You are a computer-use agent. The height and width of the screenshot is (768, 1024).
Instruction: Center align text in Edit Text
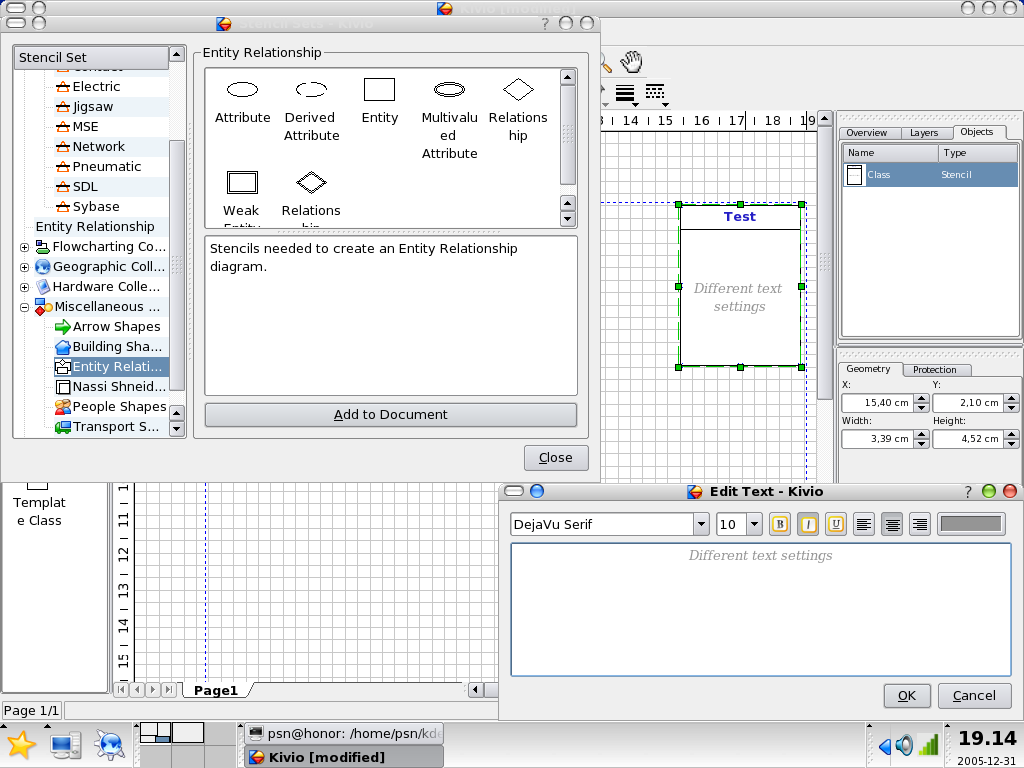coord(892,524)
